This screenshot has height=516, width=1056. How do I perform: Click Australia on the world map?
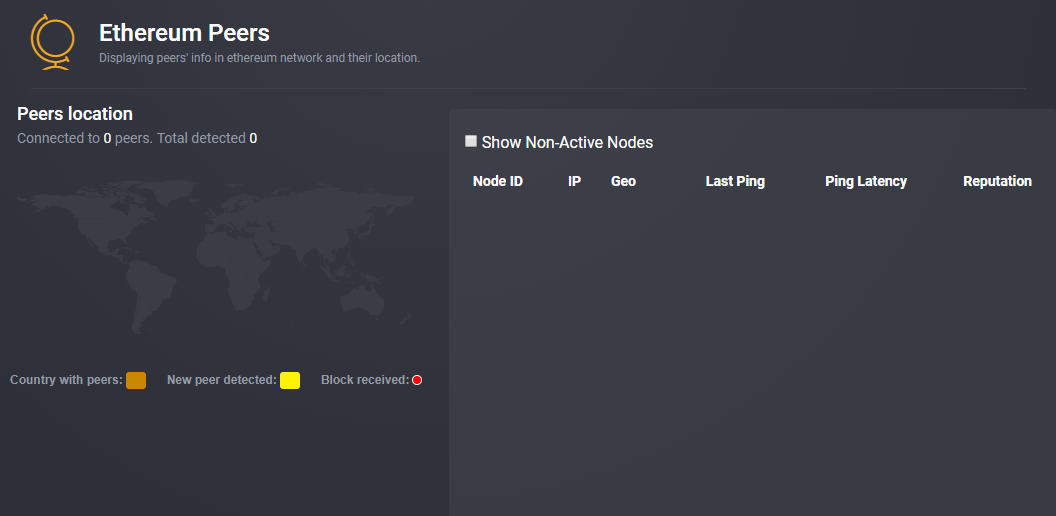[362, 298]
